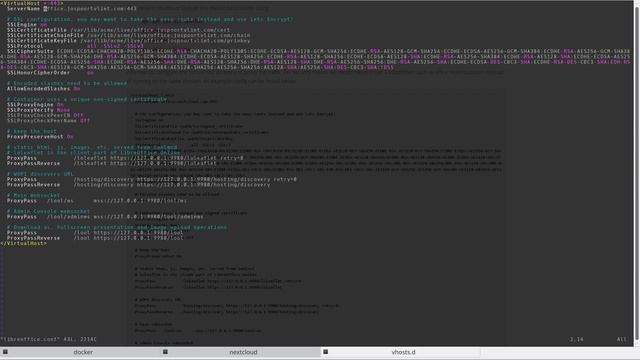Click the terminal's vertical scrollbar
Image resolution: width=640 pixels, height=360 pixels.
click(x=637, y=173)
